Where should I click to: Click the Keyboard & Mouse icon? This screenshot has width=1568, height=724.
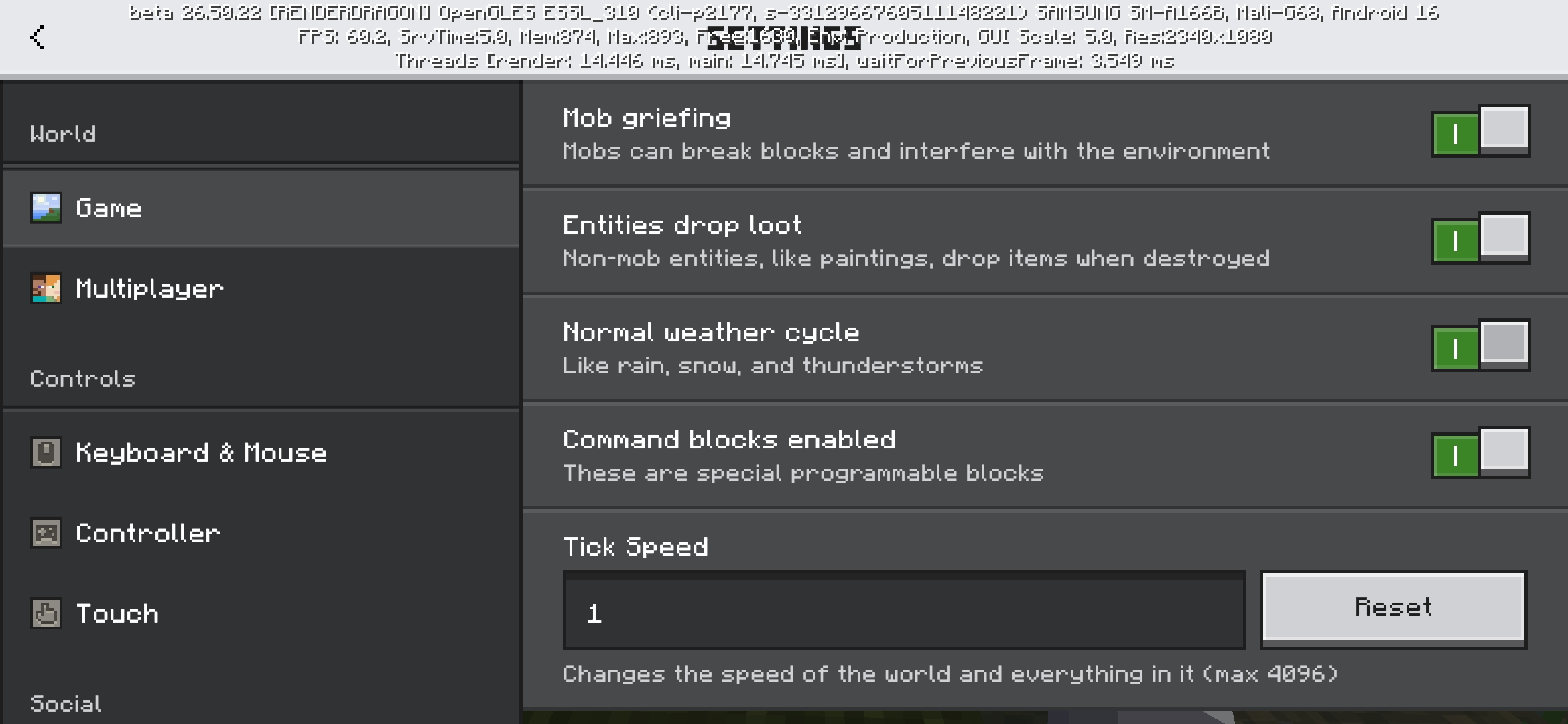[46, 452]
